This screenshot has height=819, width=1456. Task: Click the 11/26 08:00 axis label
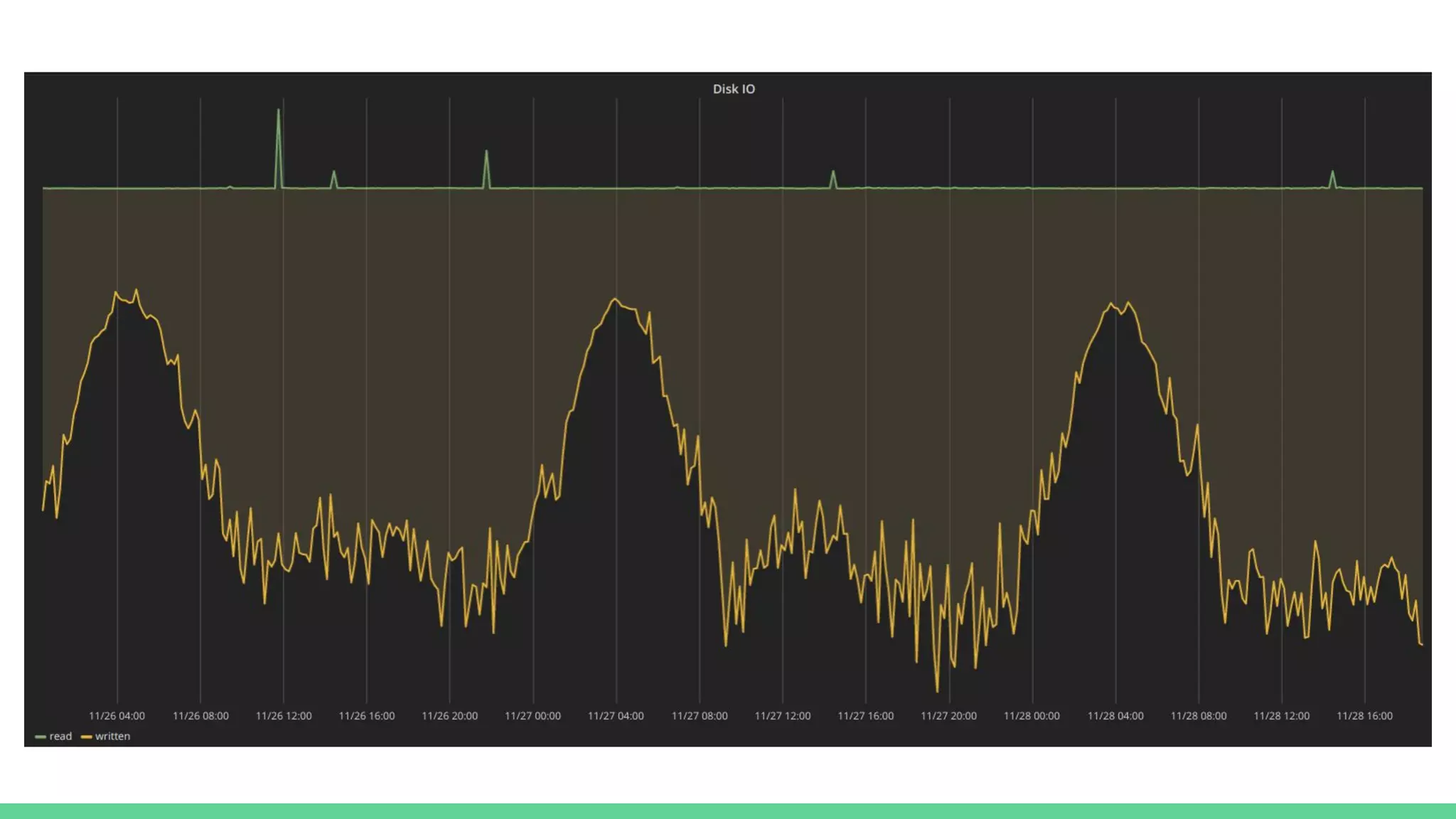tap(200, 716)
